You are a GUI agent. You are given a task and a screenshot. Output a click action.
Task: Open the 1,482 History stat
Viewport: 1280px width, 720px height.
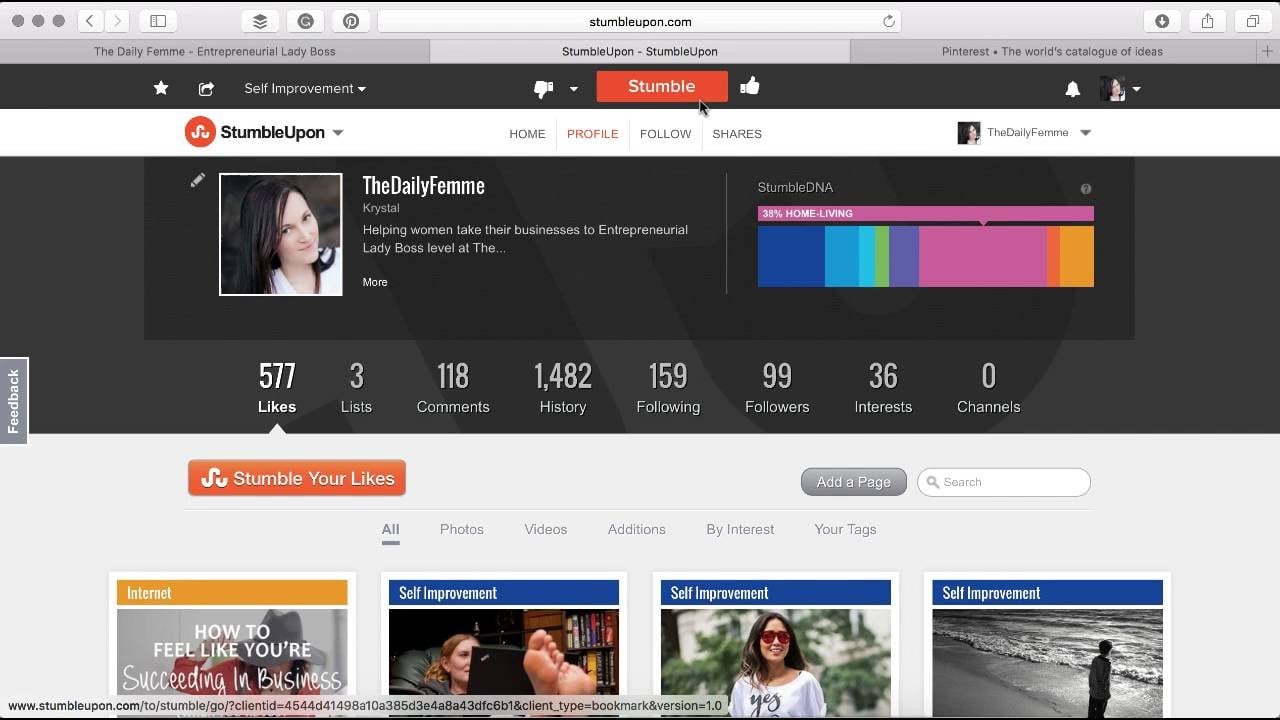(x=563, y=387)
